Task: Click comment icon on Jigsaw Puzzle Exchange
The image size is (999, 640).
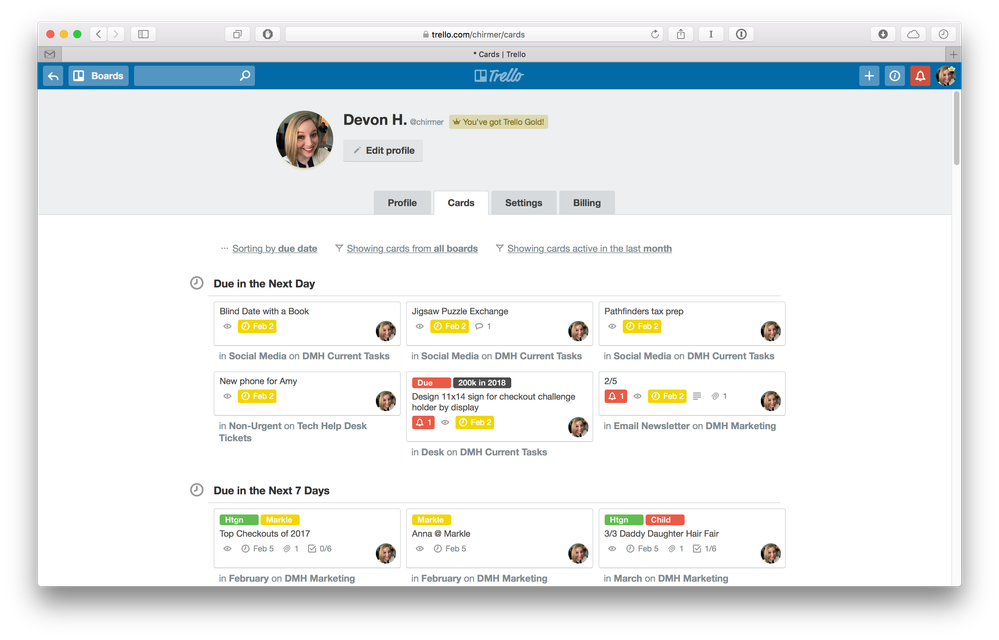Action: (x=479, y=327)
